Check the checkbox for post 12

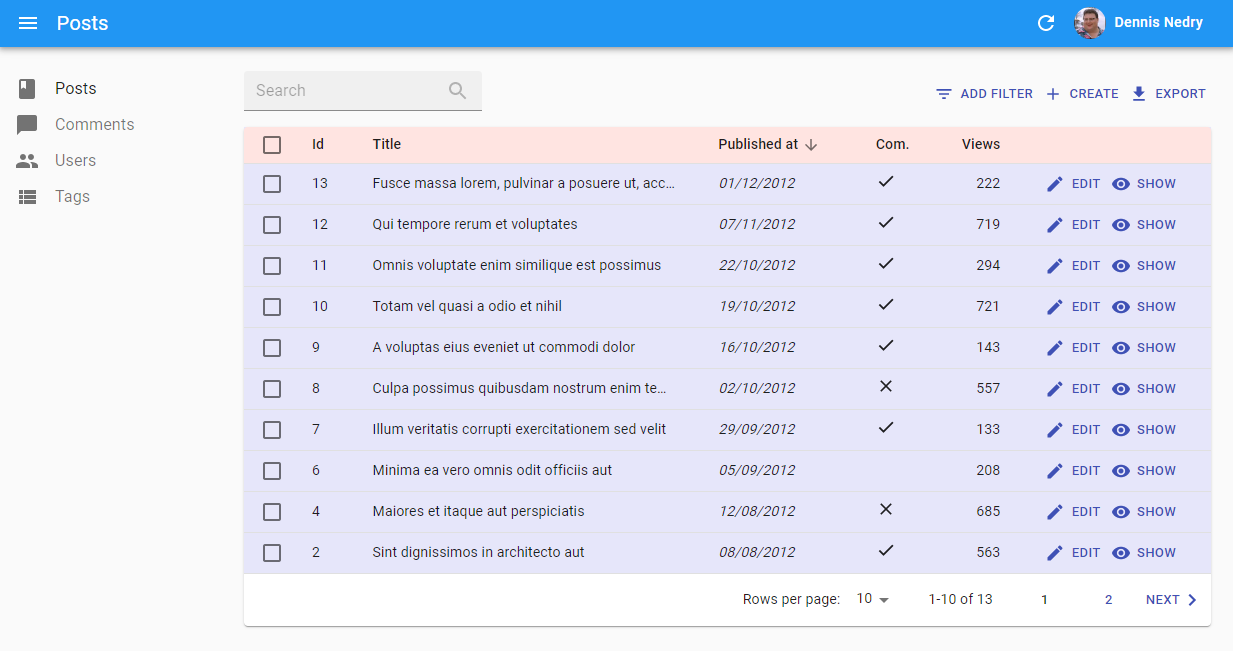[x=272, y=225]
